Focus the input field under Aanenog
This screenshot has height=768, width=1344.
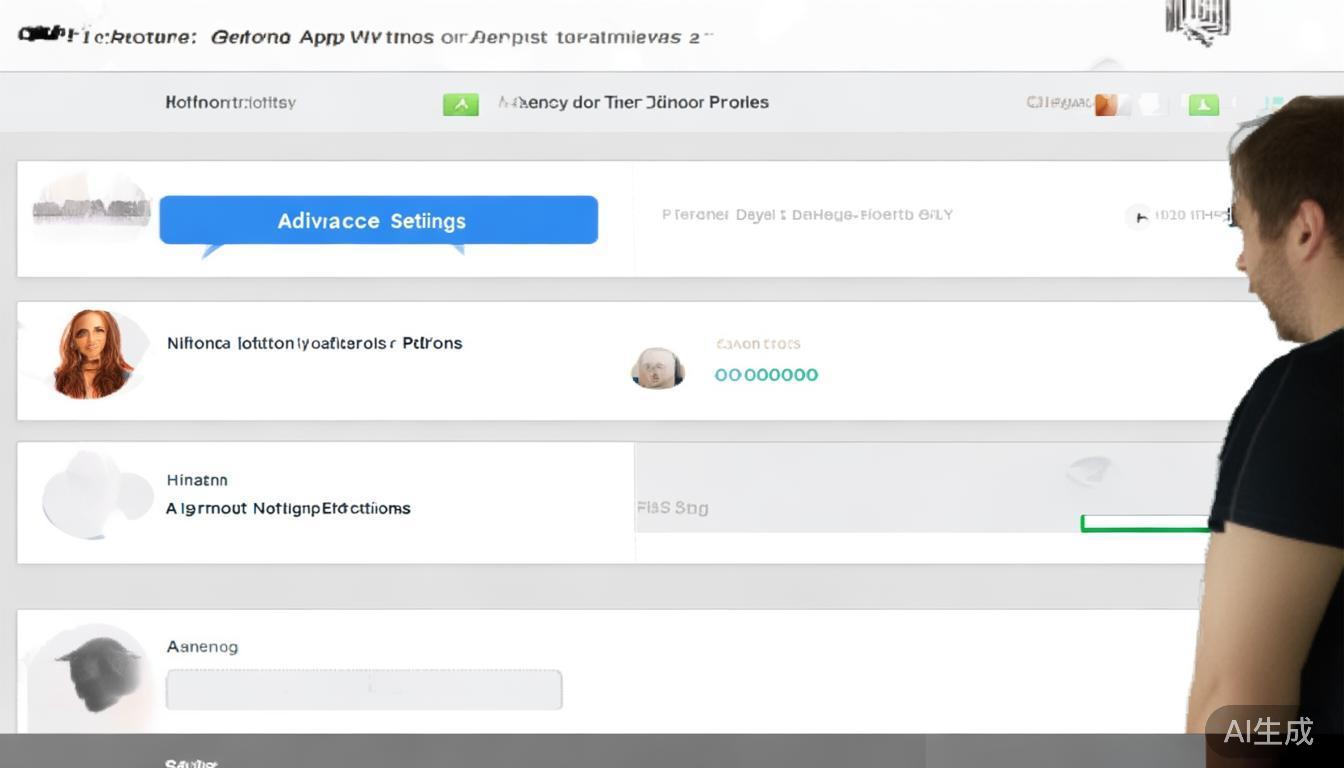(363, 690)
